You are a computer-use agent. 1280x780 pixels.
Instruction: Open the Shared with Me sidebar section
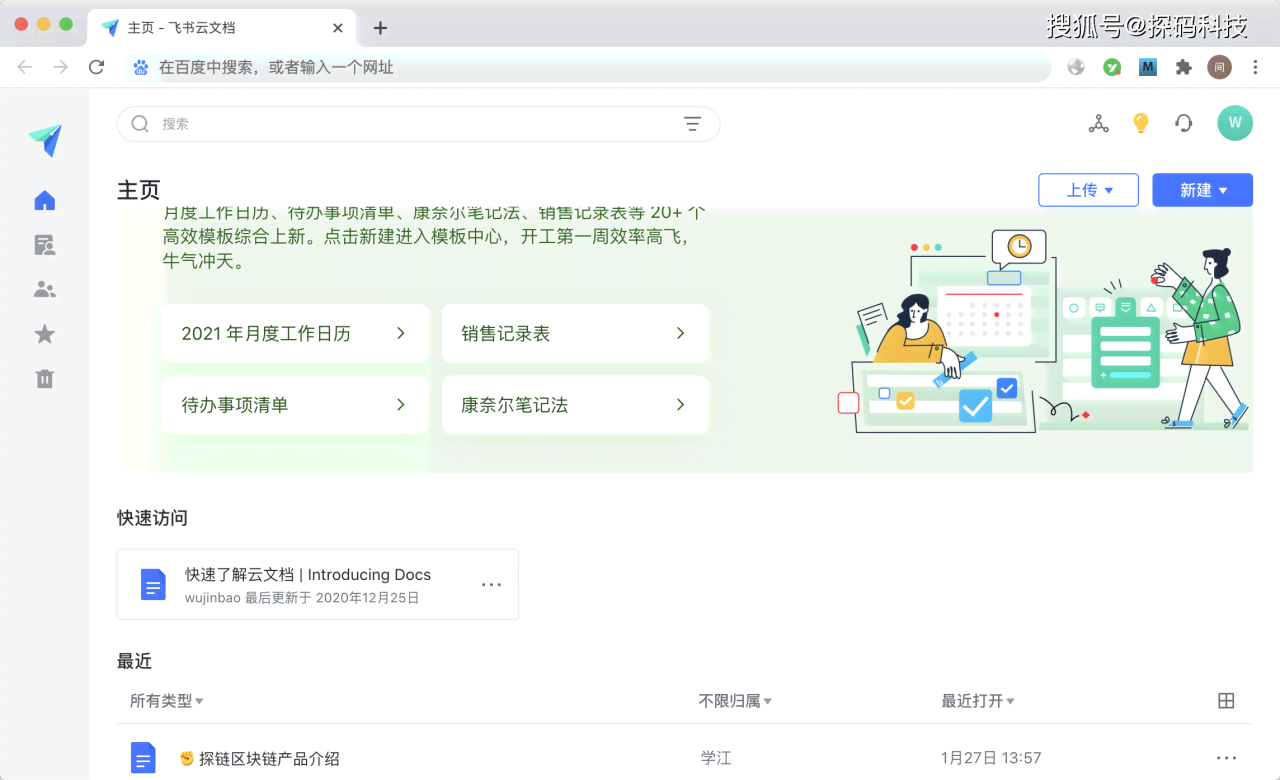tap(44, 289)
